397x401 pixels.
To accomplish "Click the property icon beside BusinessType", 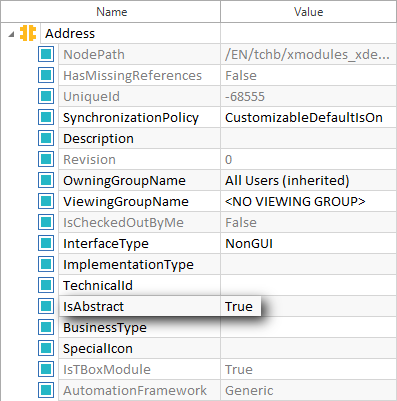I will click(46, 327).
